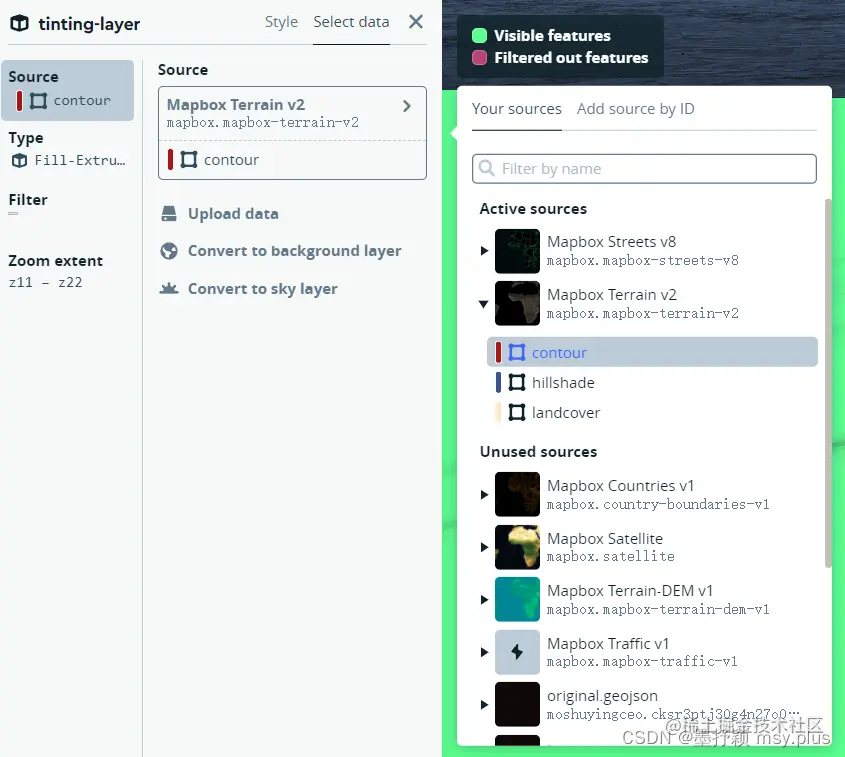Click the Mapbox Terrain v2 thumbnail in sources list

point(517,303)
